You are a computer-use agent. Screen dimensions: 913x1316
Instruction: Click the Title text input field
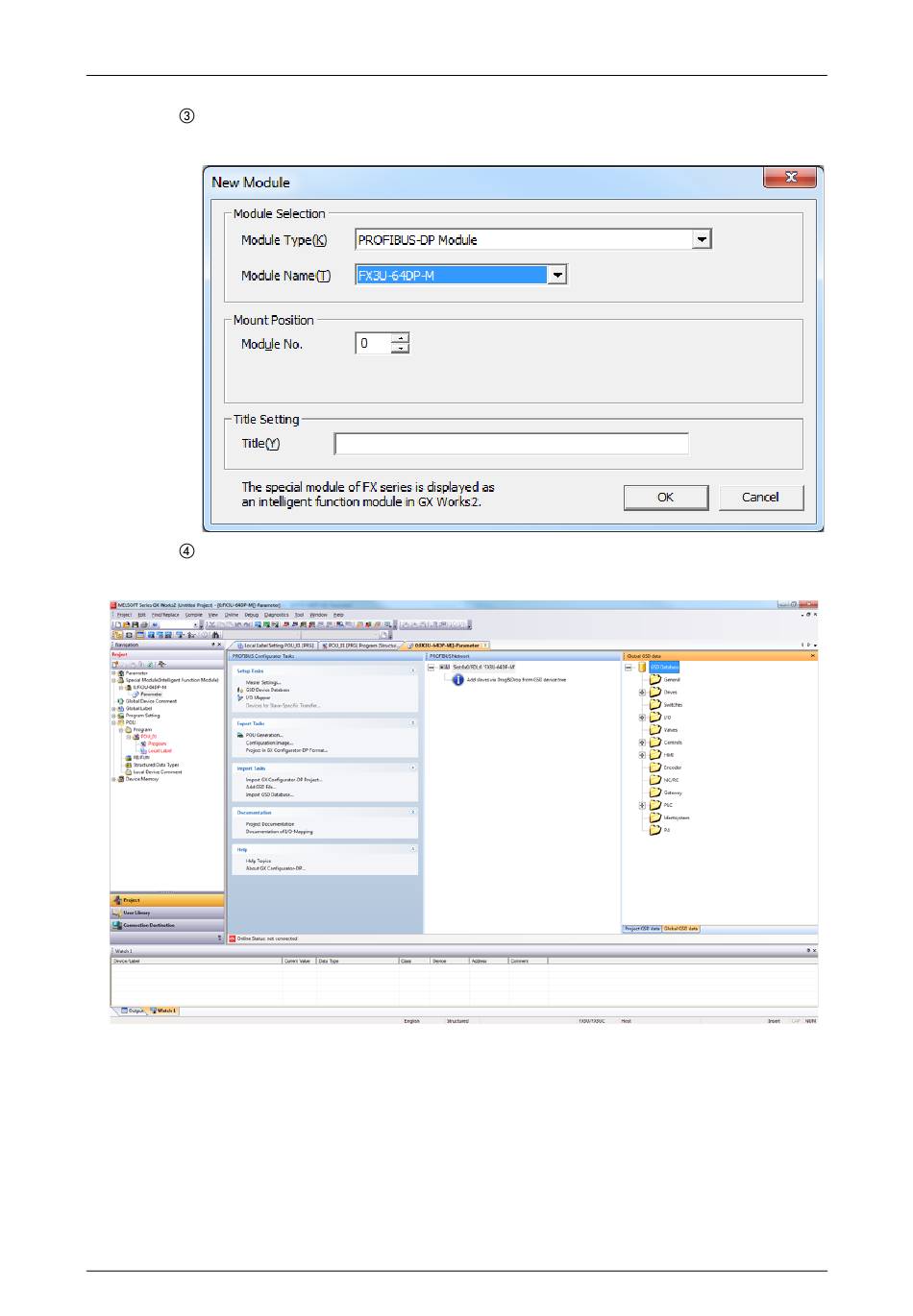click(x=511, y=444)
